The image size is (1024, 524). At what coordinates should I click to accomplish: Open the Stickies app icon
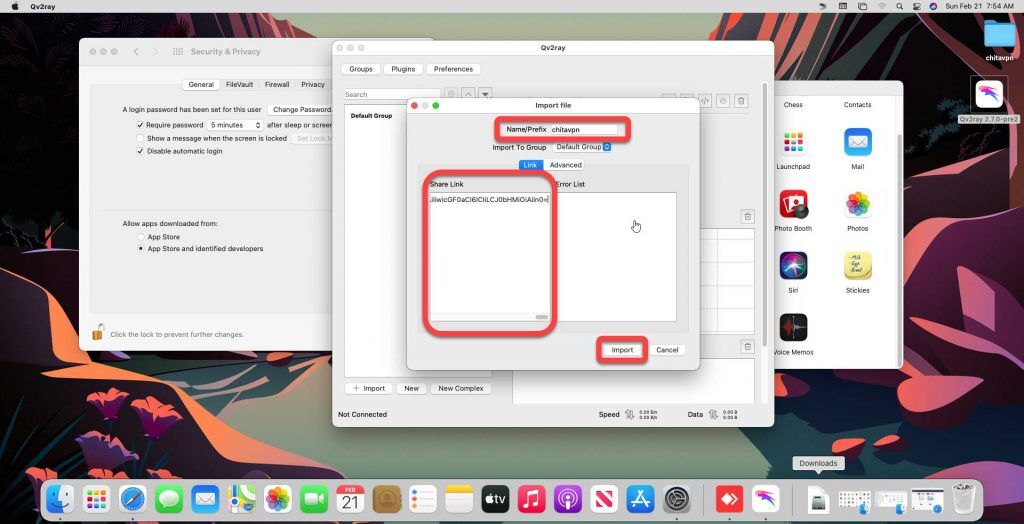click(857, 266)
